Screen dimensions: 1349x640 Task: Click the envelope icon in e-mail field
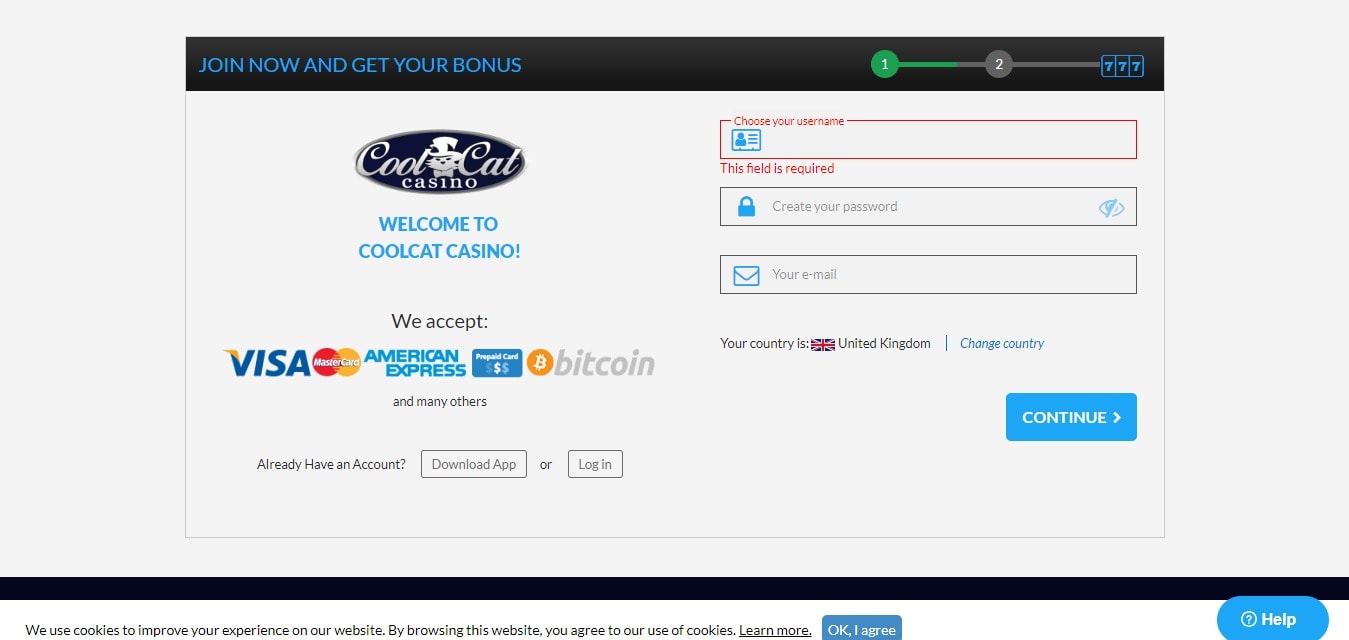(746, 275)
